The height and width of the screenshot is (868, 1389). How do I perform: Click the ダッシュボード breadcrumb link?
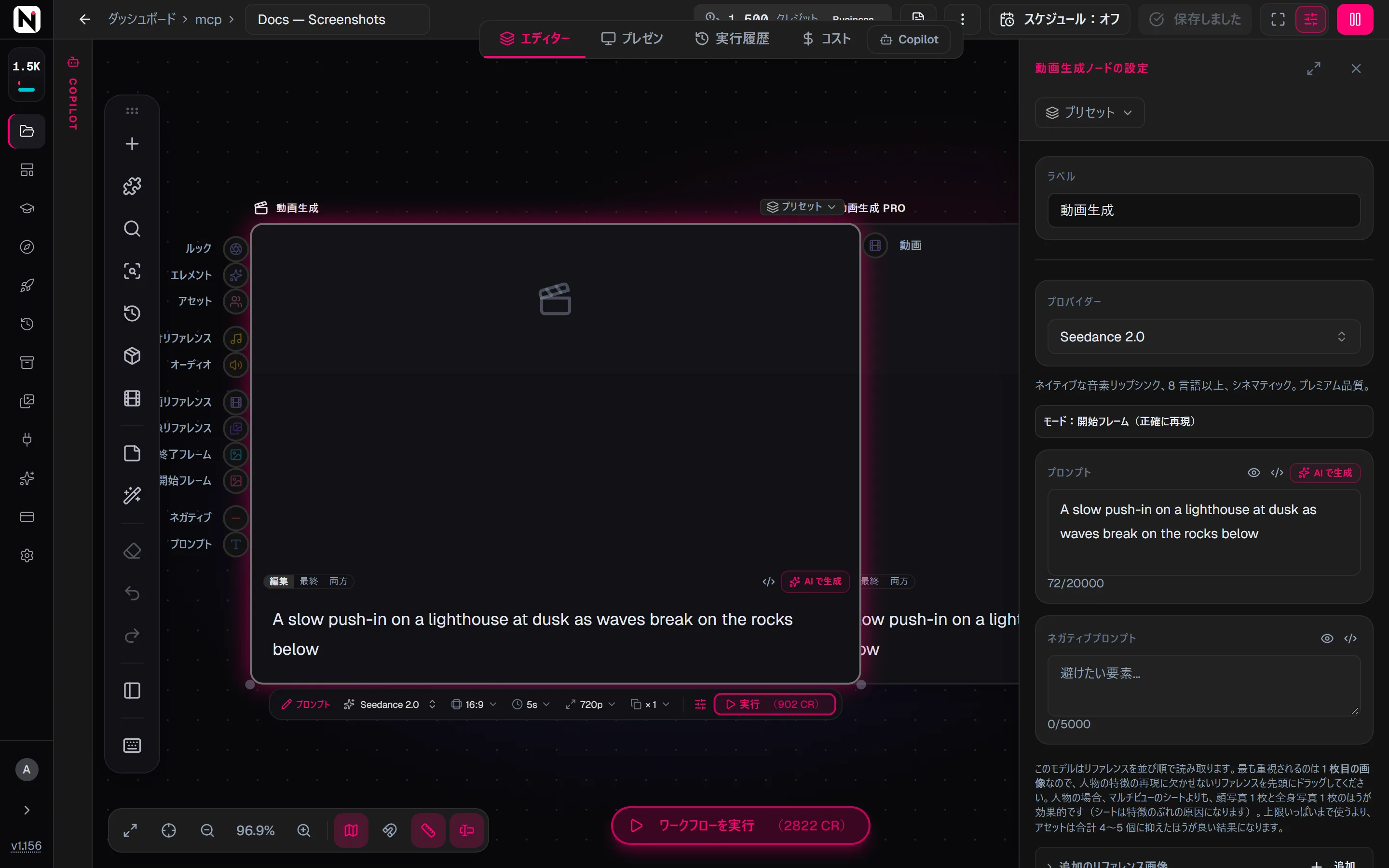point(142,19)
